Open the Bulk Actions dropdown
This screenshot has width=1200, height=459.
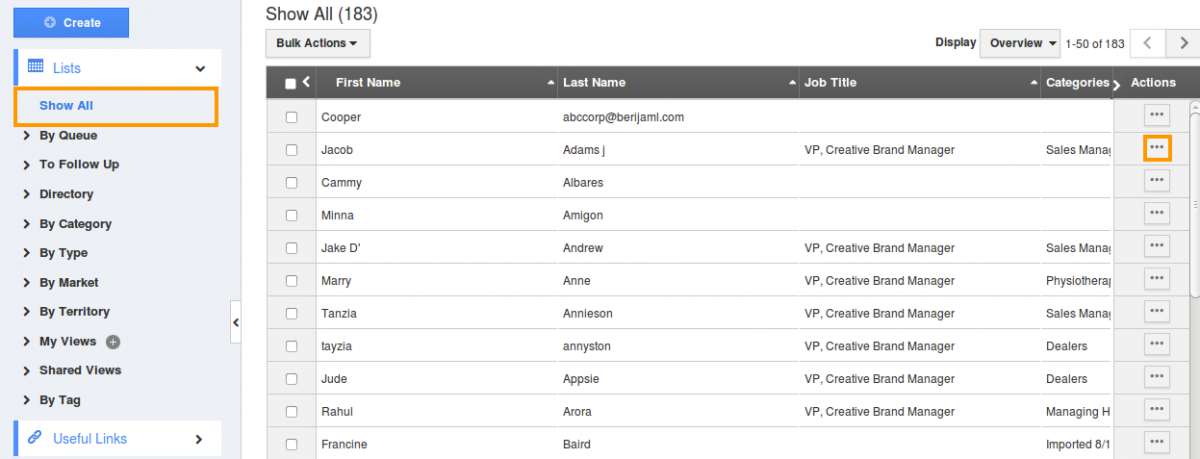coord(317,43)
